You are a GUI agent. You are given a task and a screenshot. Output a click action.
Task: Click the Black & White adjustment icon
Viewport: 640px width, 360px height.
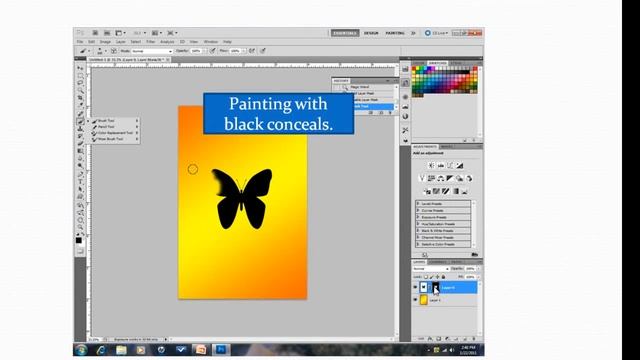[450, 178]
